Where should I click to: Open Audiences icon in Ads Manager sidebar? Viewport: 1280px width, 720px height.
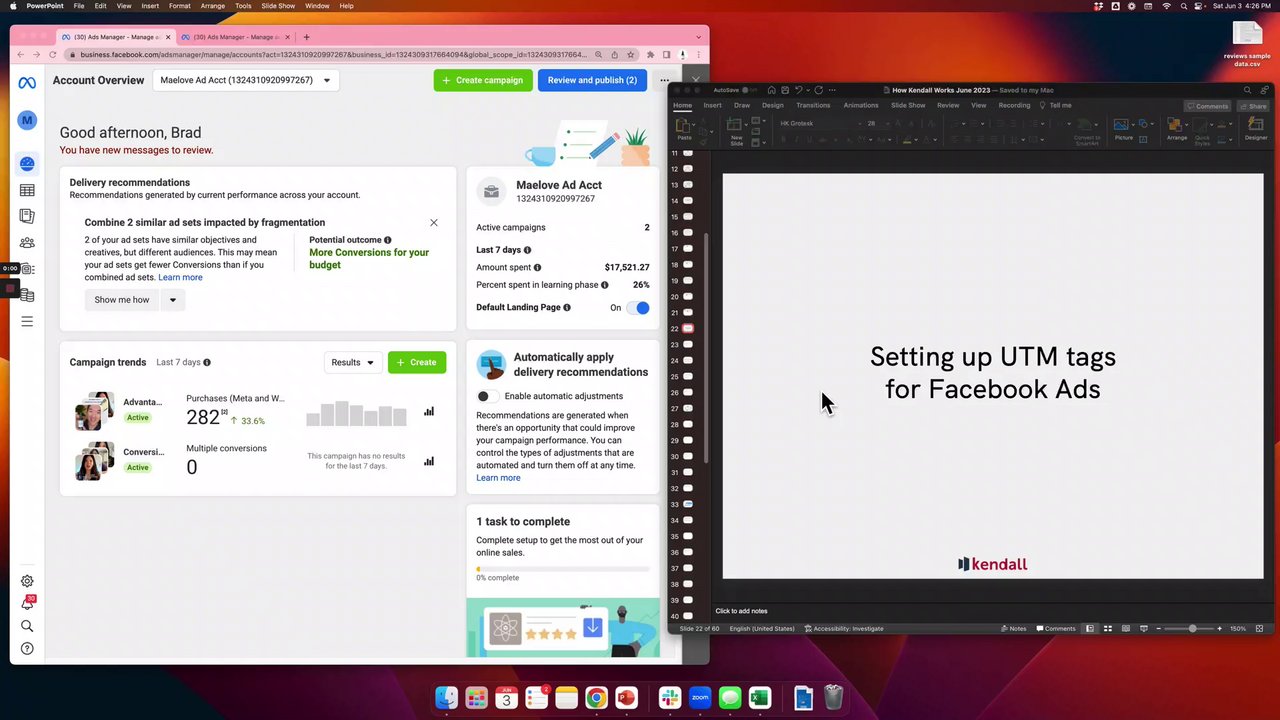[27, 243]
